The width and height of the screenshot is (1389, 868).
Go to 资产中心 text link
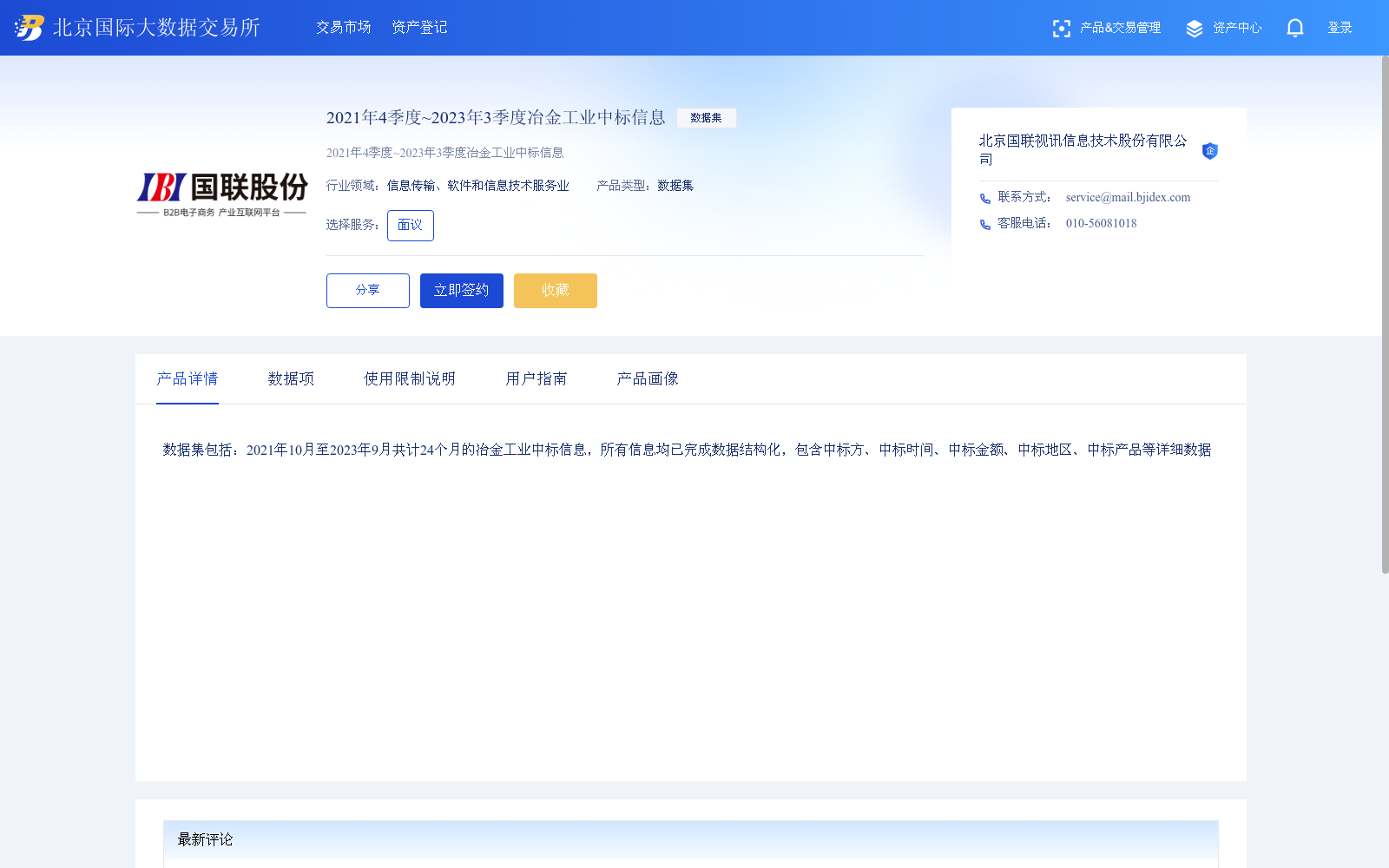pos(1237,28)
